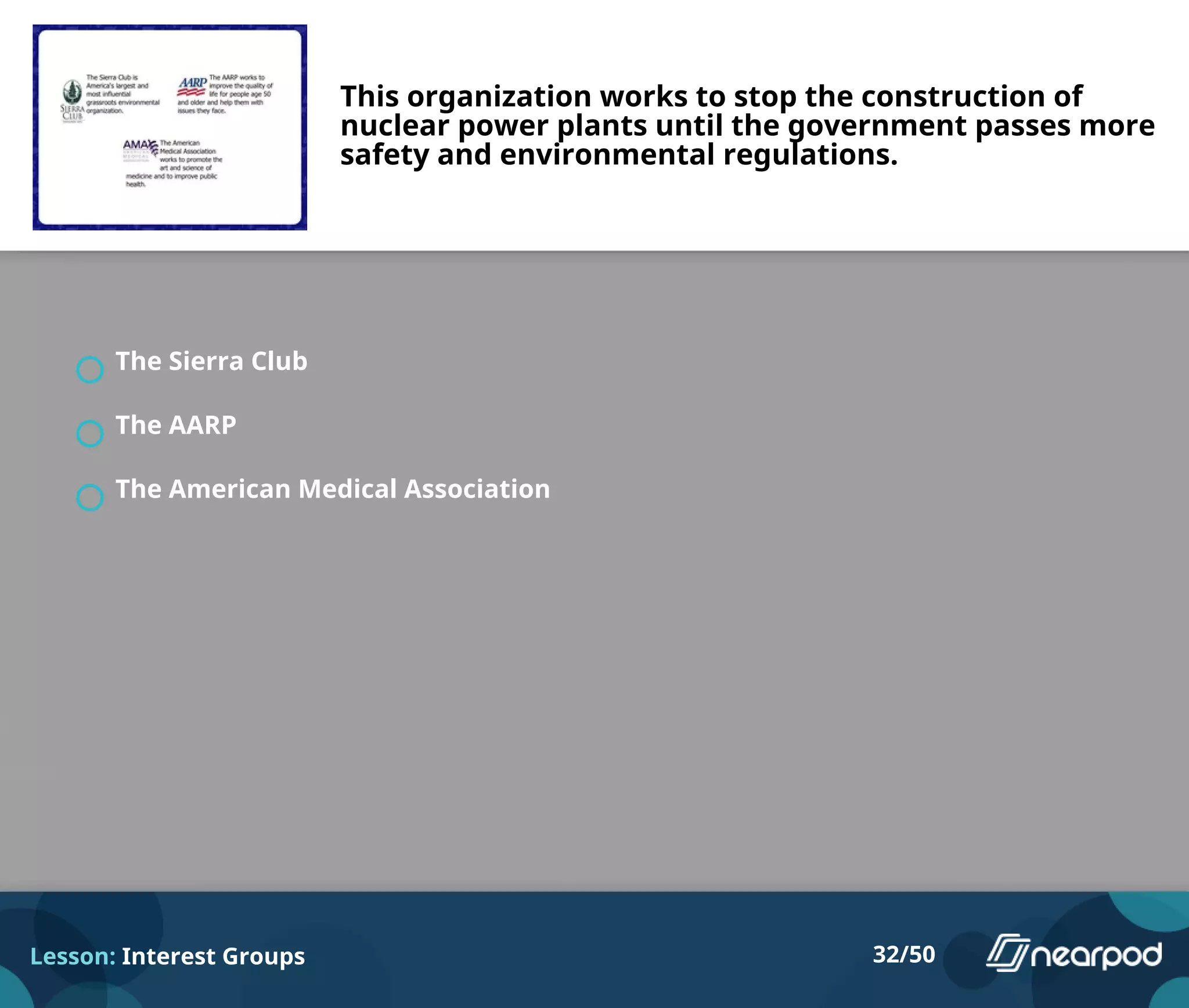The image size is (1189, 1008).
Task: Click the slide counter '32/50'
Action: [904, 955]
